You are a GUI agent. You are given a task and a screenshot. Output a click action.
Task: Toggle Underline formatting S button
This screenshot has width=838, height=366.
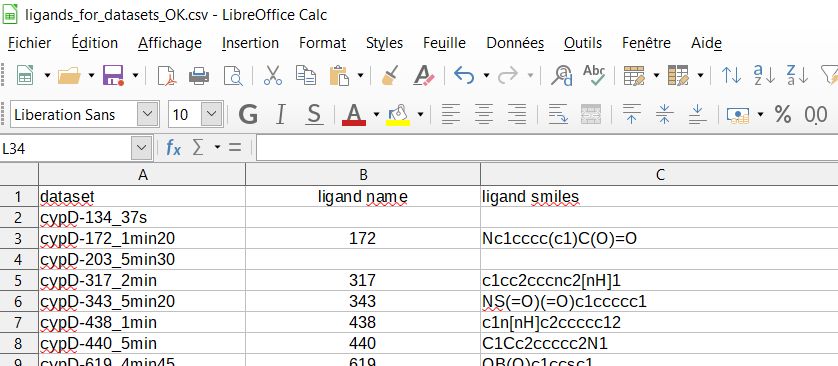tap(314, 114)
